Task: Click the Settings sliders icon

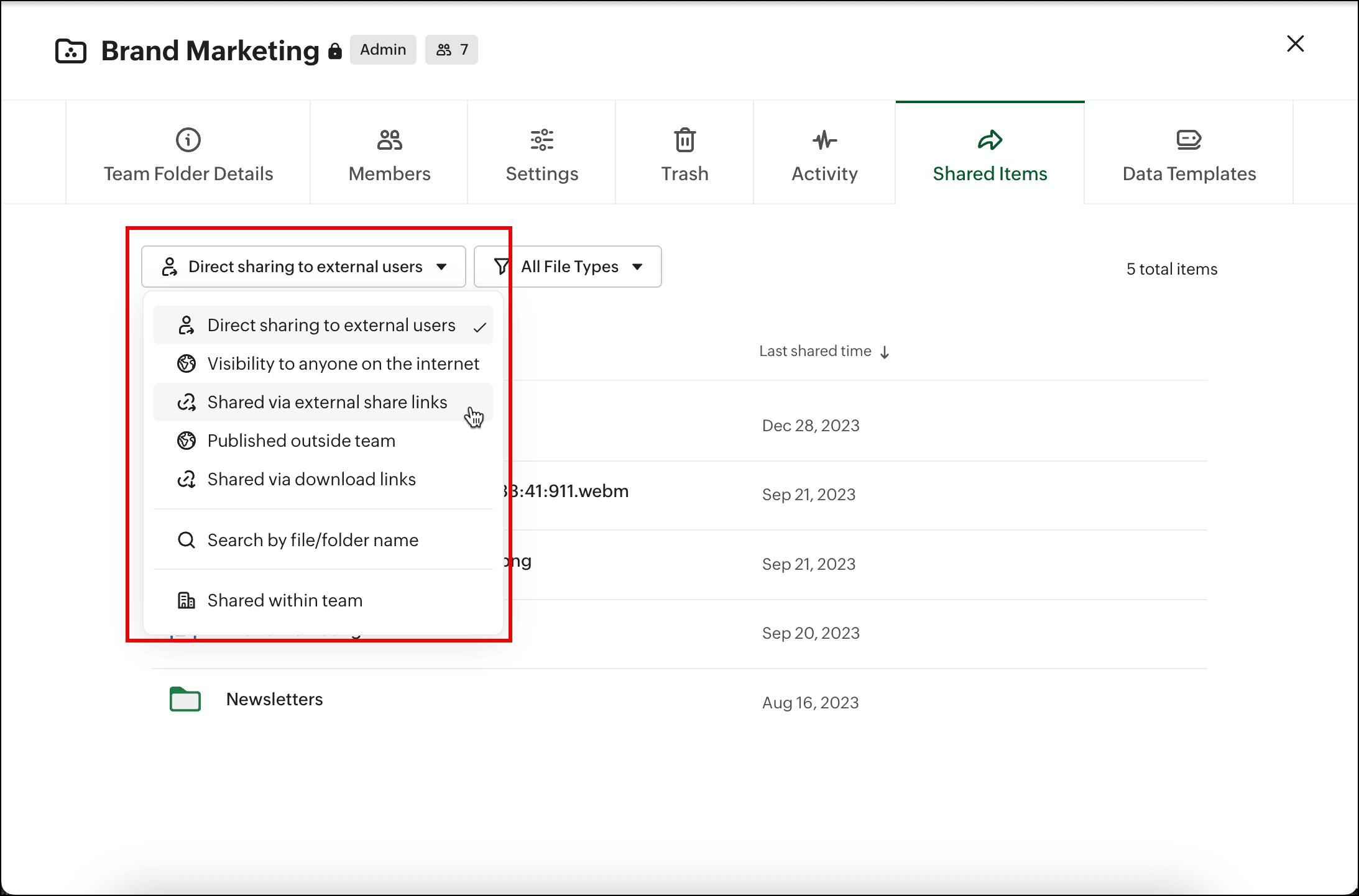Action: click(x=541, y=140)
